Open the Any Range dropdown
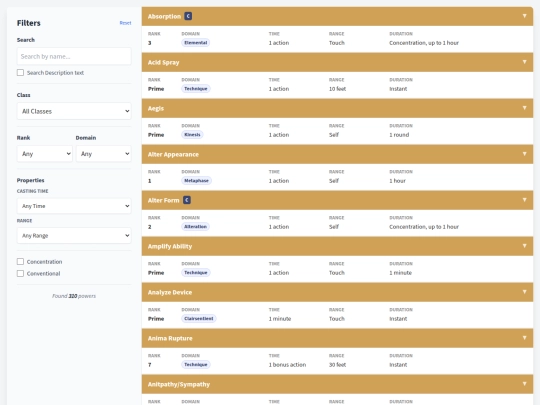Image resolution: width=540 pixels, height=405 pixels. pos(74,236)
